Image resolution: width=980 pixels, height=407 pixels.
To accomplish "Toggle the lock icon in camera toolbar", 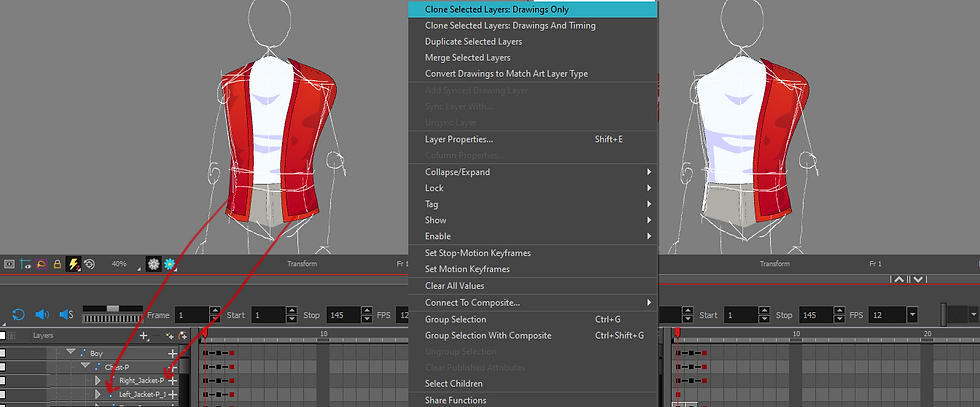I will (x=58, y=264).
